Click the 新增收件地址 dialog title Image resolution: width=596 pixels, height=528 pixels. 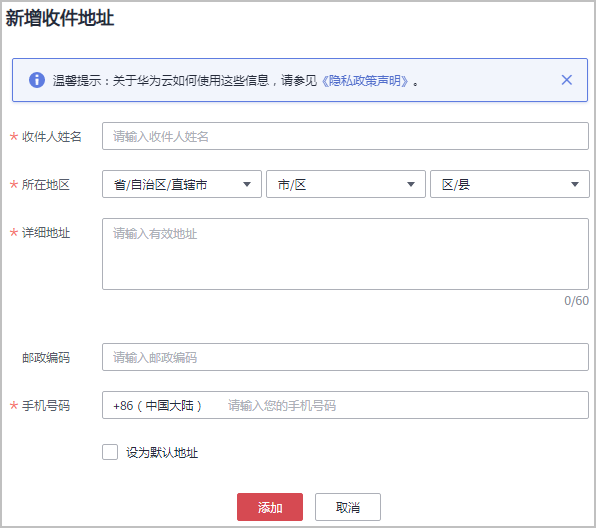coord(60,18)
